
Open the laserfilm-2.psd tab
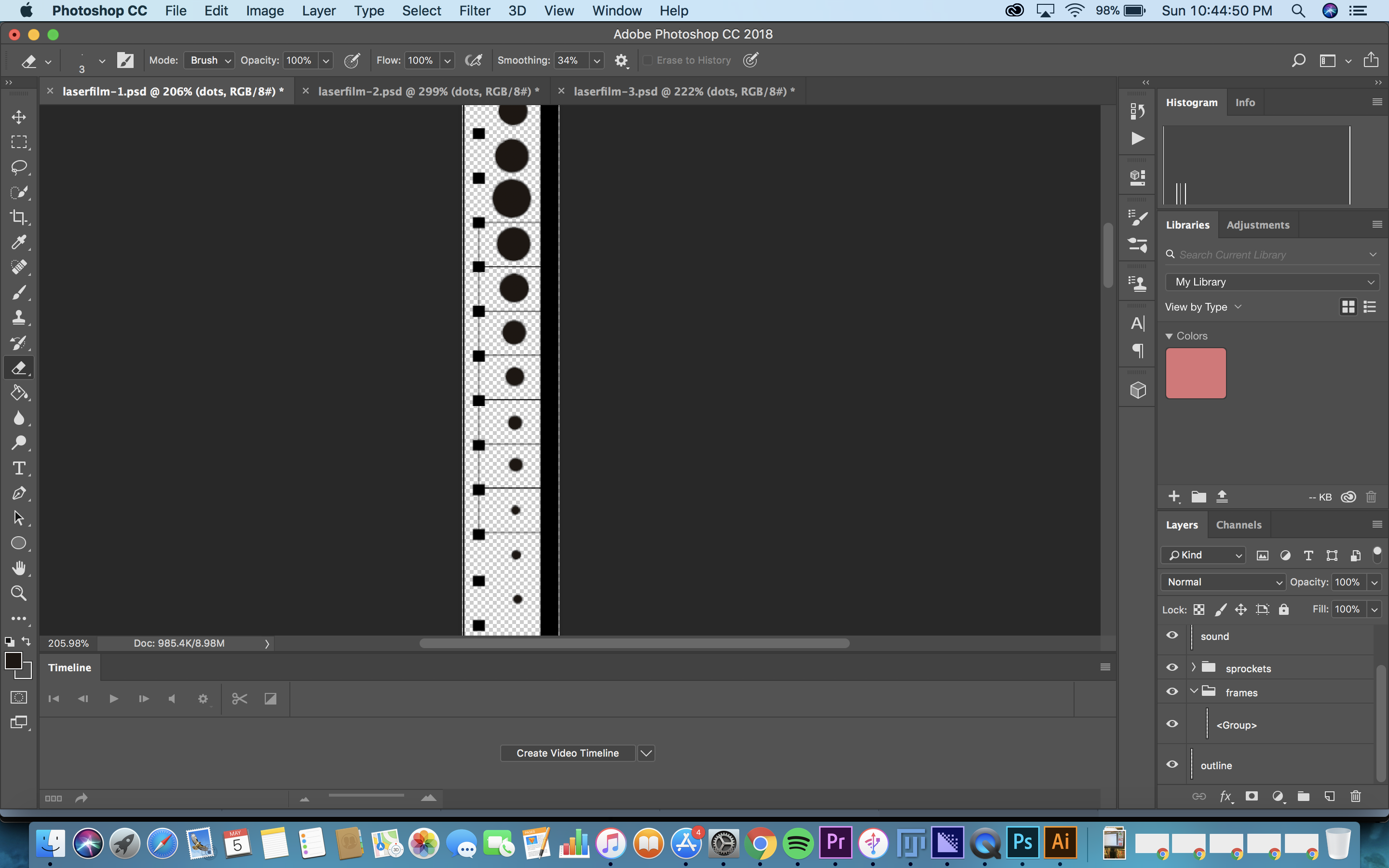[424, 91]
